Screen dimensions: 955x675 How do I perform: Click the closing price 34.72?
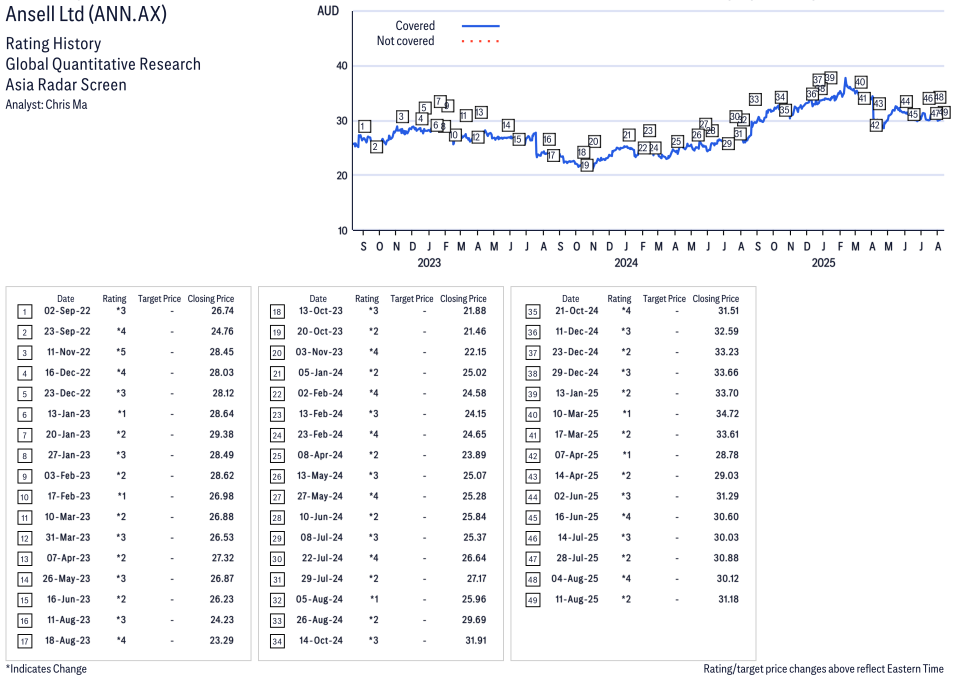pyautogui.click(x=727, y=414)
